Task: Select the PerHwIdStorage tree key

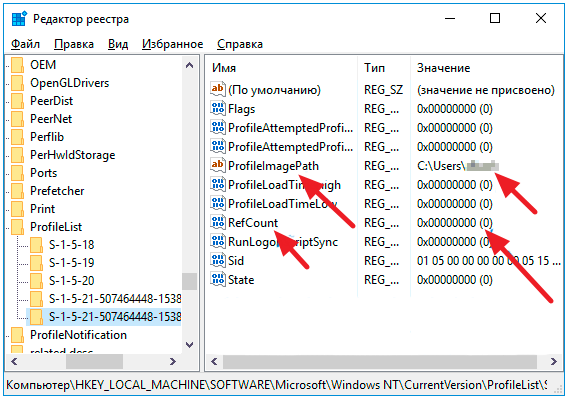Action: [72, 155]
